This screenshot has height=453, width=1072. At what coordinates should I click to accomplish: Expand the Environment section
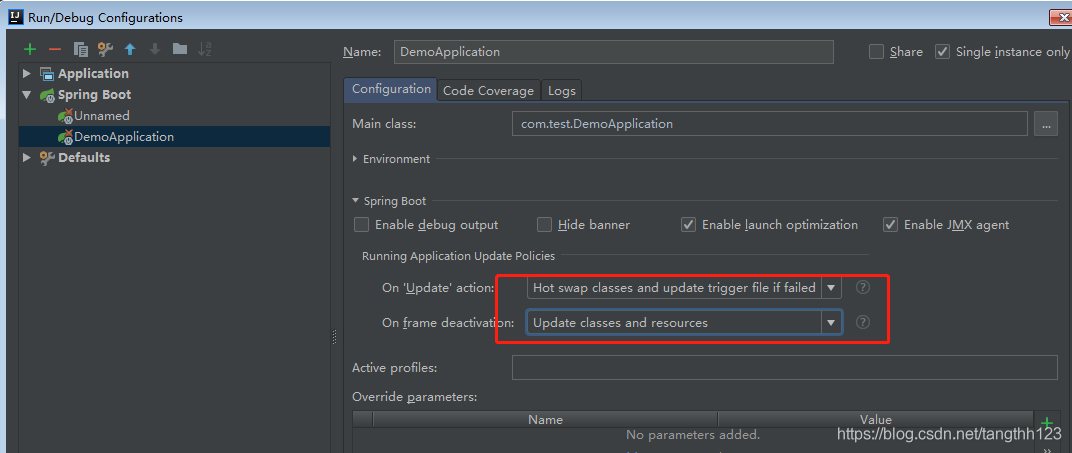tap(356, 159)
